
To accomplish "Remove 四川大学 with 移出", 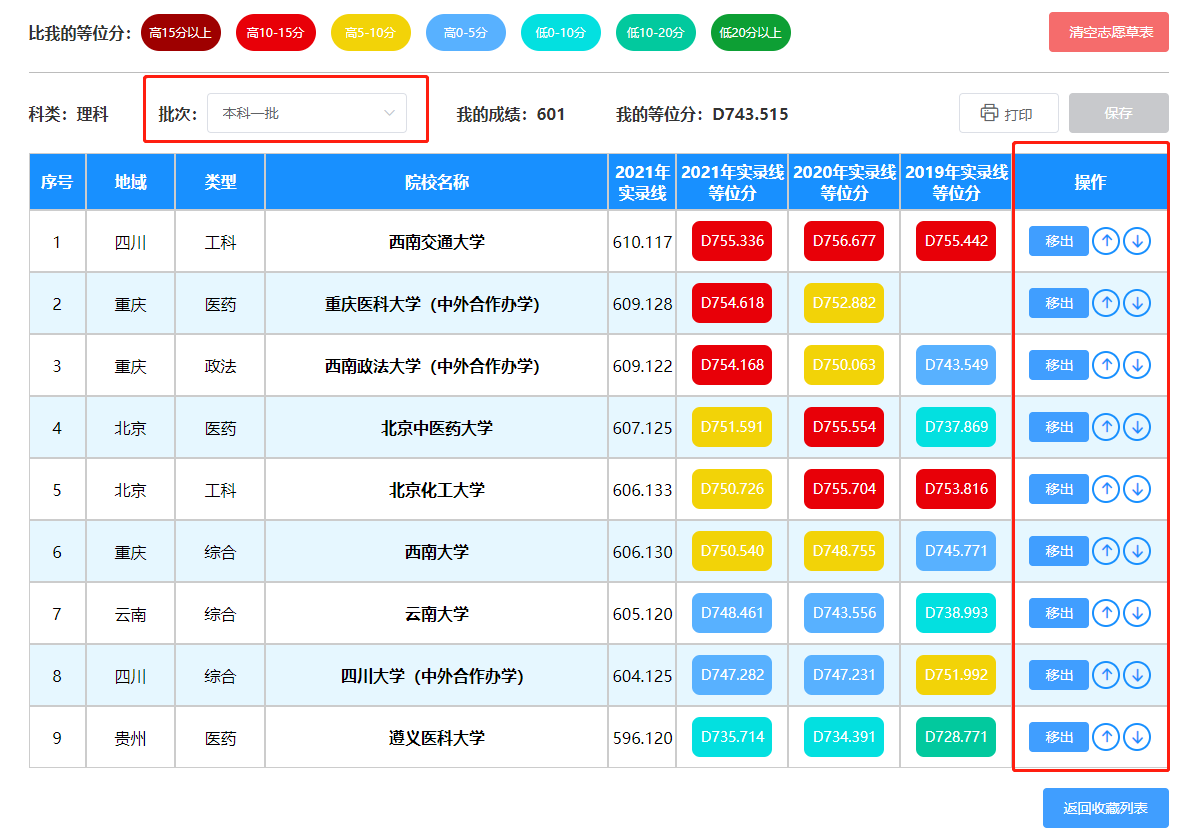I will (x=1059, y=675).
